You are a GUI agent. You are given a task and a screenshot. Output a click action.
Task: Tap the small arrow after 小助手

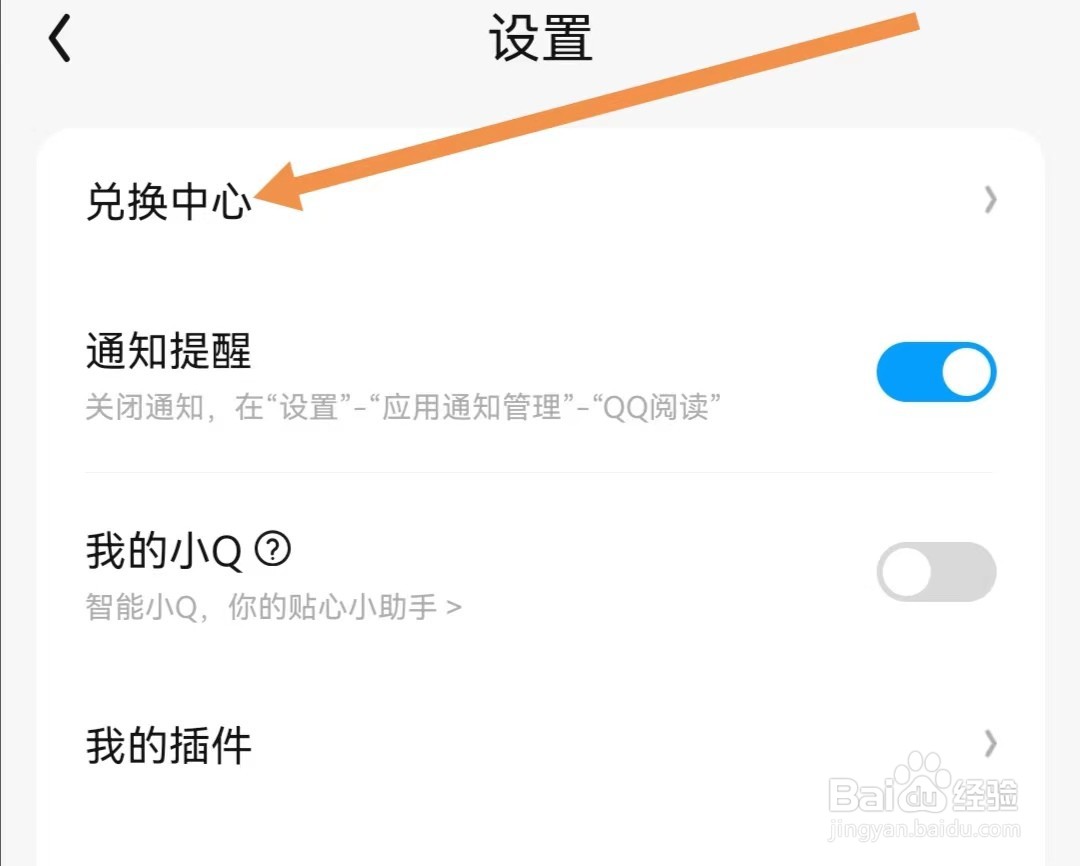(x=454, y=608)
